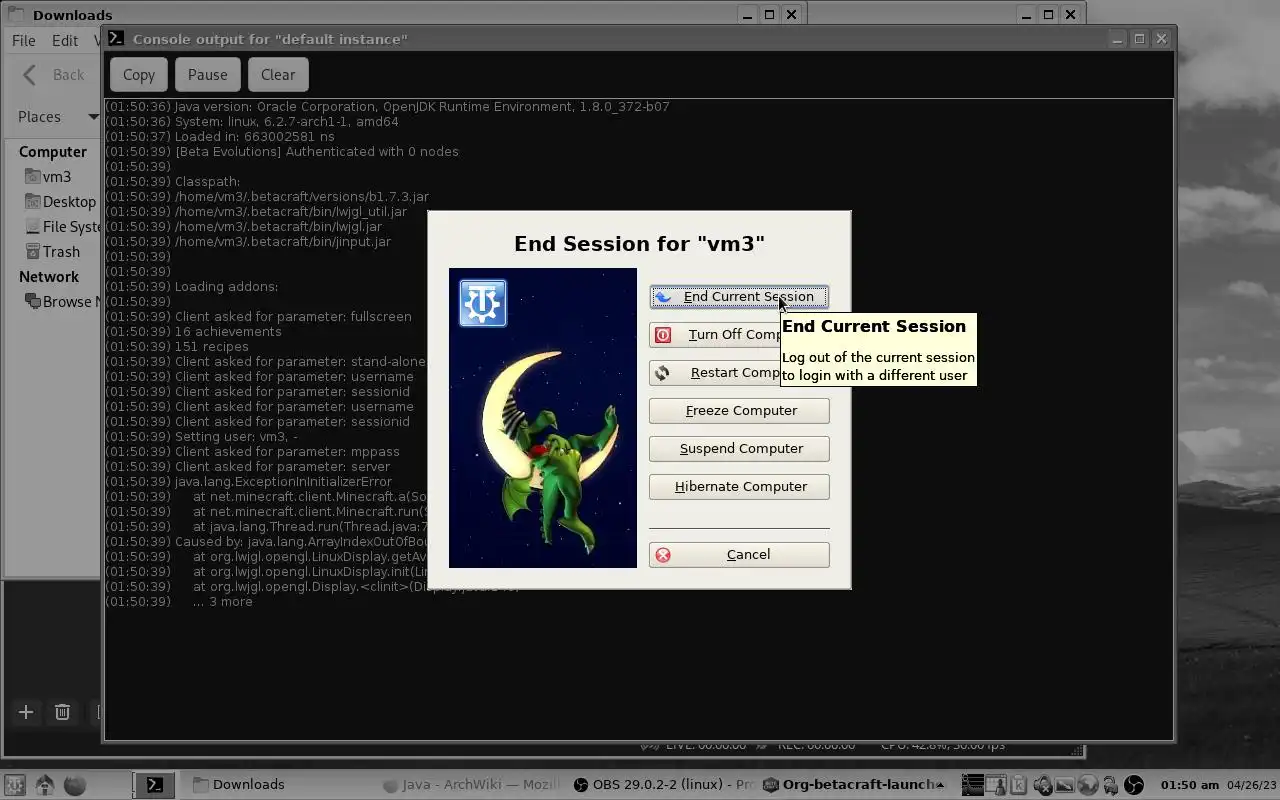Click the globe network tray icon
Screen dimensions: 1280x800
point(1088,785)
